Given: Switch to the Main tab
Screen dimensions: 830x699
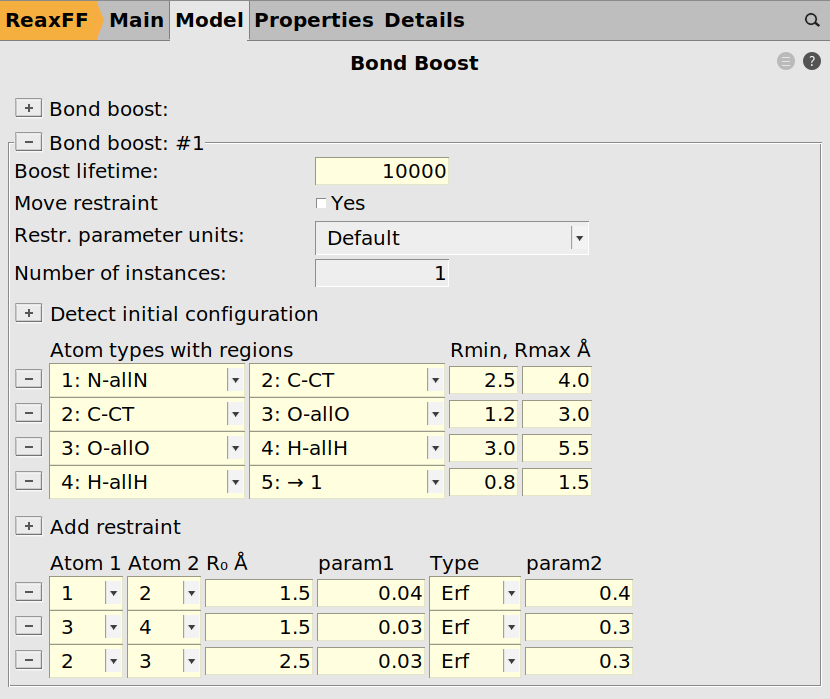Looking at the screenshot, I should [x=137, y=20].
